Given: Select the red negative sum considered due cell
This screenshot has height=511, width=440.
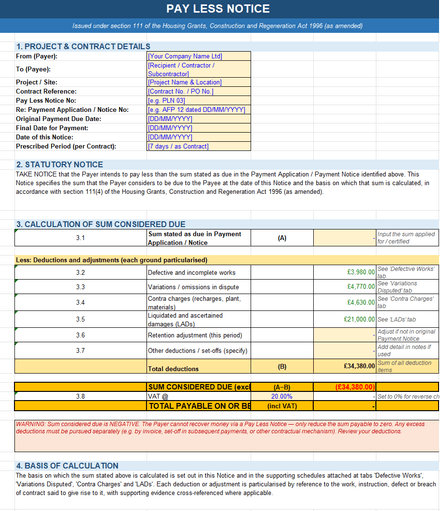Looking at the screenshot, I should point(345,387).
